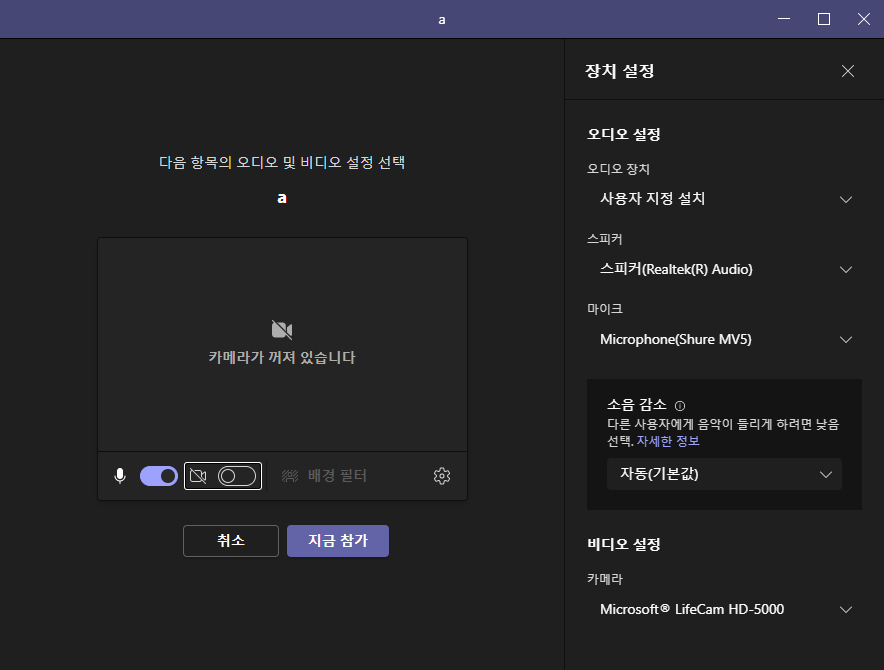Click the 소음 감소 info icon
Screen dimensions: 884x670
pos(680,405)
